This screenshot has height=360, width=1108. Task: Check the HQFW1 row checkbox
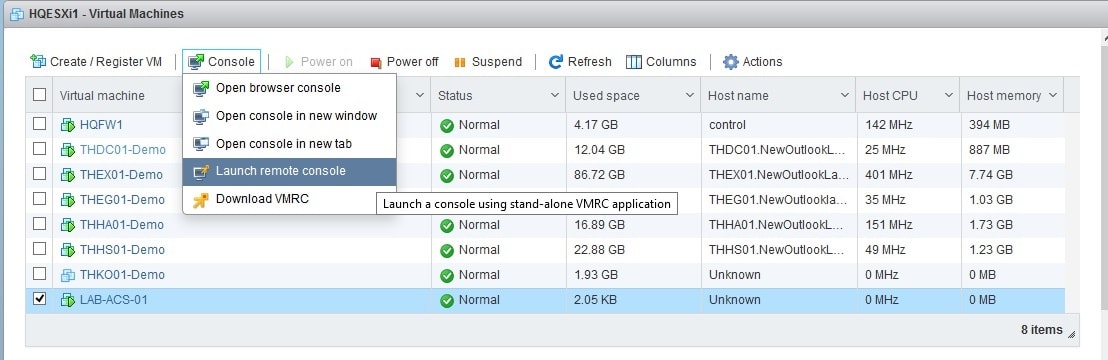point(40,124)
